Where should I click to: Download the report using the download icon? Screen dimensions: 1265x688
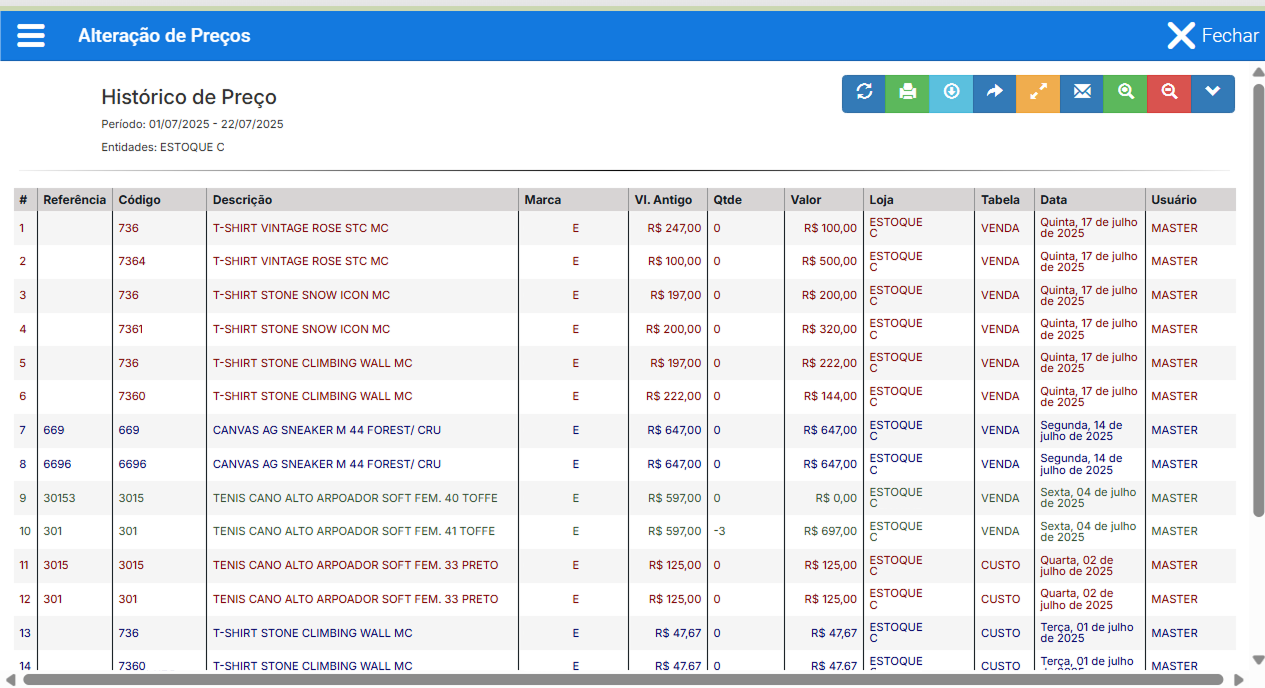click(951, 93)
